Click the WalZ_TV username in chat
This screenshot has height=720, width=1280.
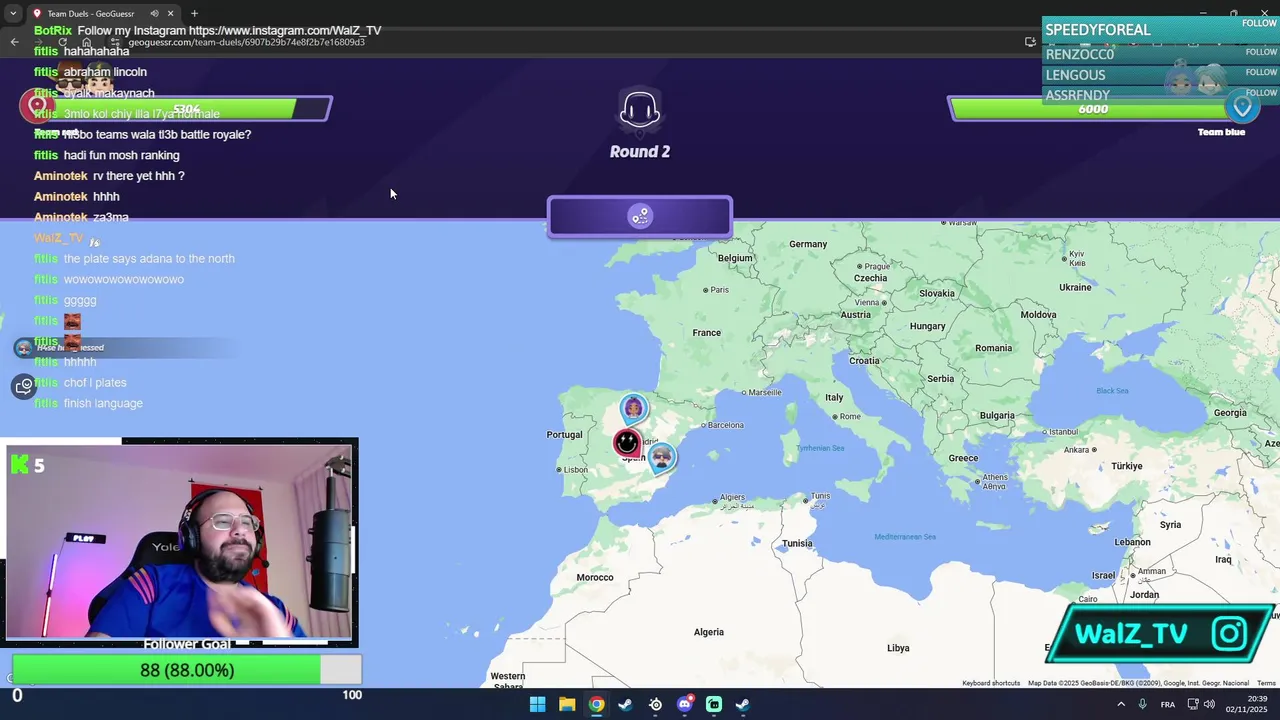58,238
